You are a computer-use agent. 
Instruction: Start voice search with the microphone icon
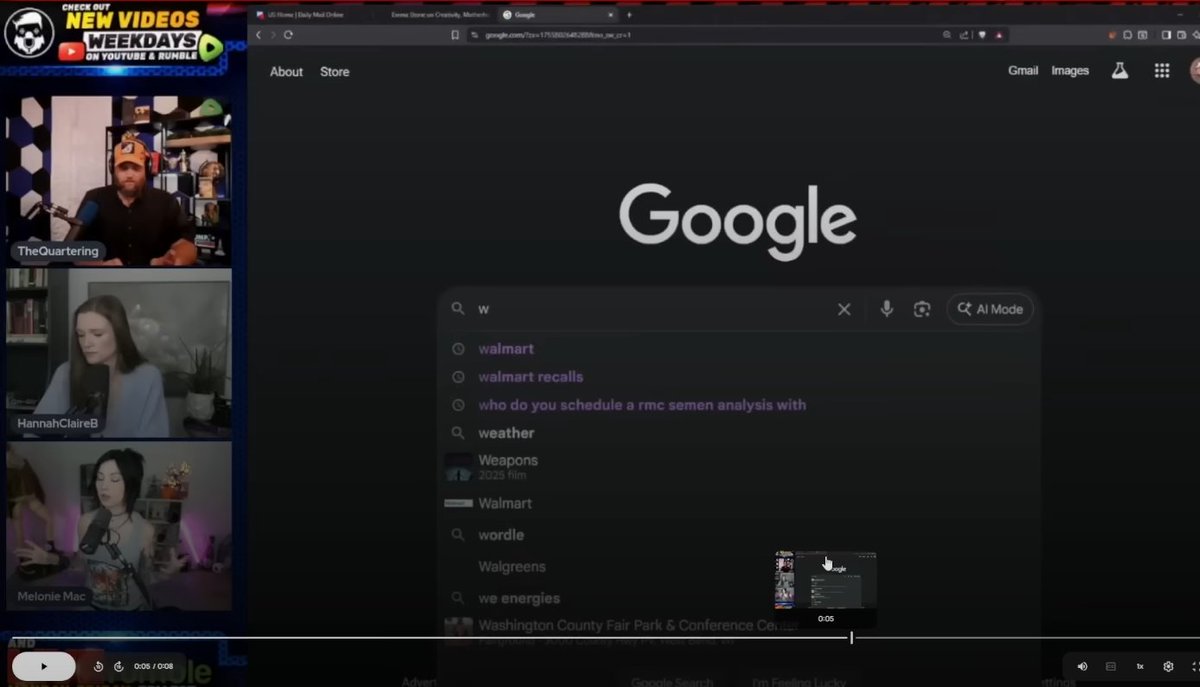point(886,309)
